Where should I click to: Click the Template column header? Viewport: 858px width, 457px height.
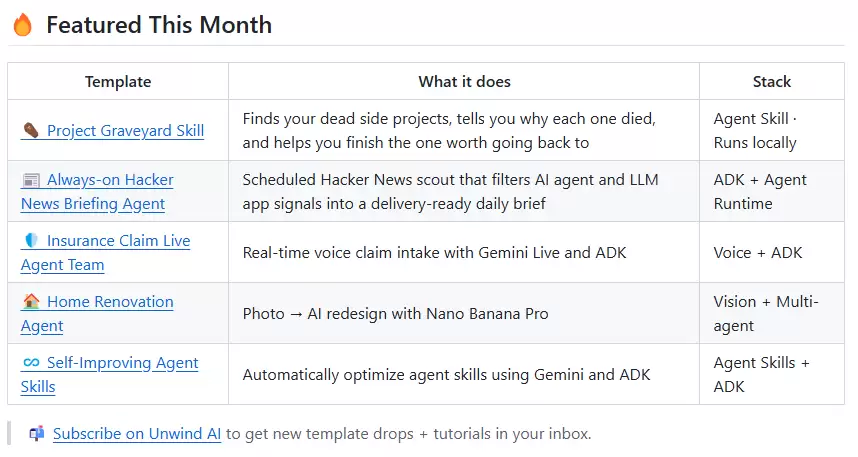(x=118, y=82)
